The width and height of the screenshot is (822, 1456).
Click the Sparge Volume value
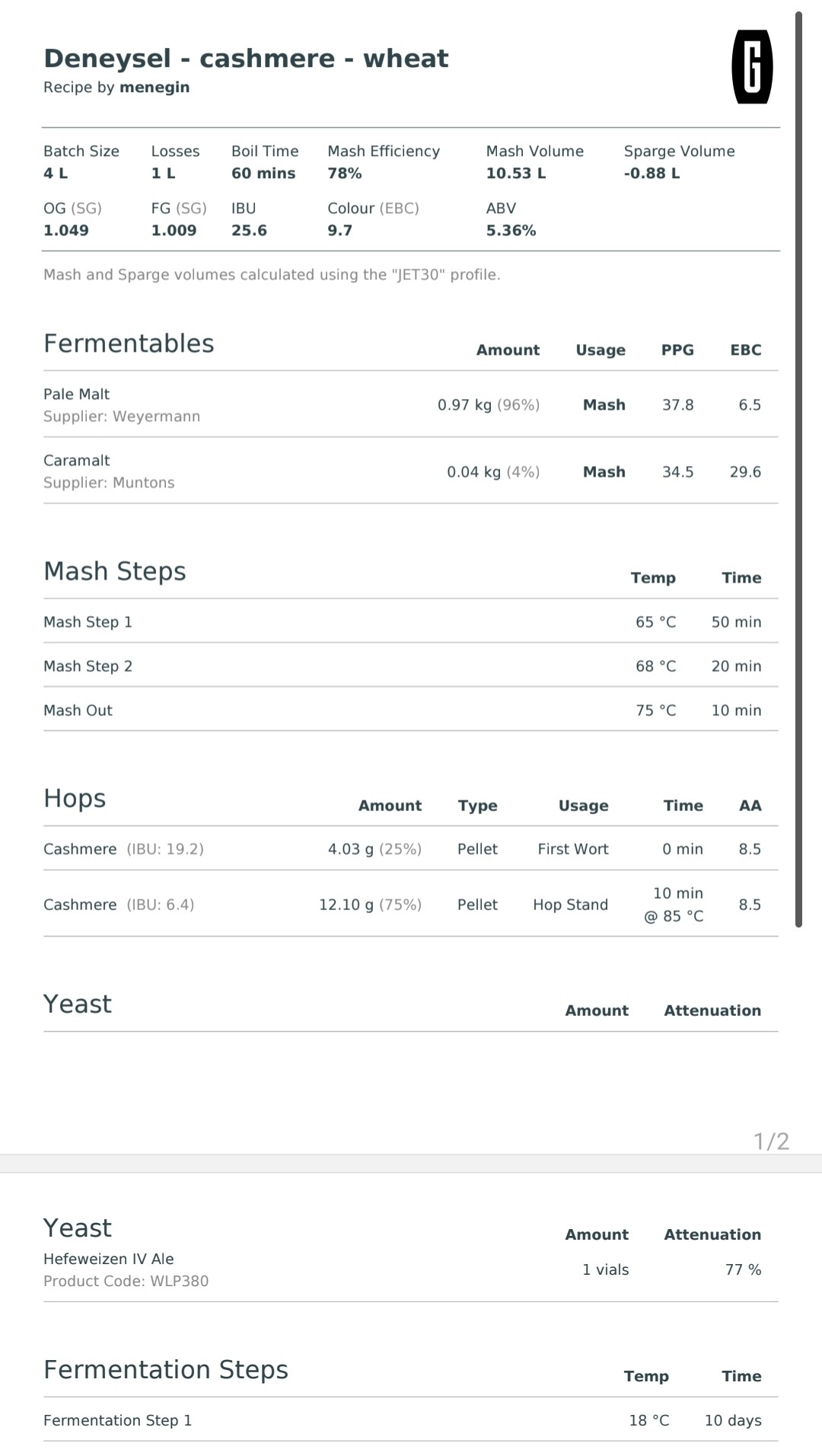point(652,173)
